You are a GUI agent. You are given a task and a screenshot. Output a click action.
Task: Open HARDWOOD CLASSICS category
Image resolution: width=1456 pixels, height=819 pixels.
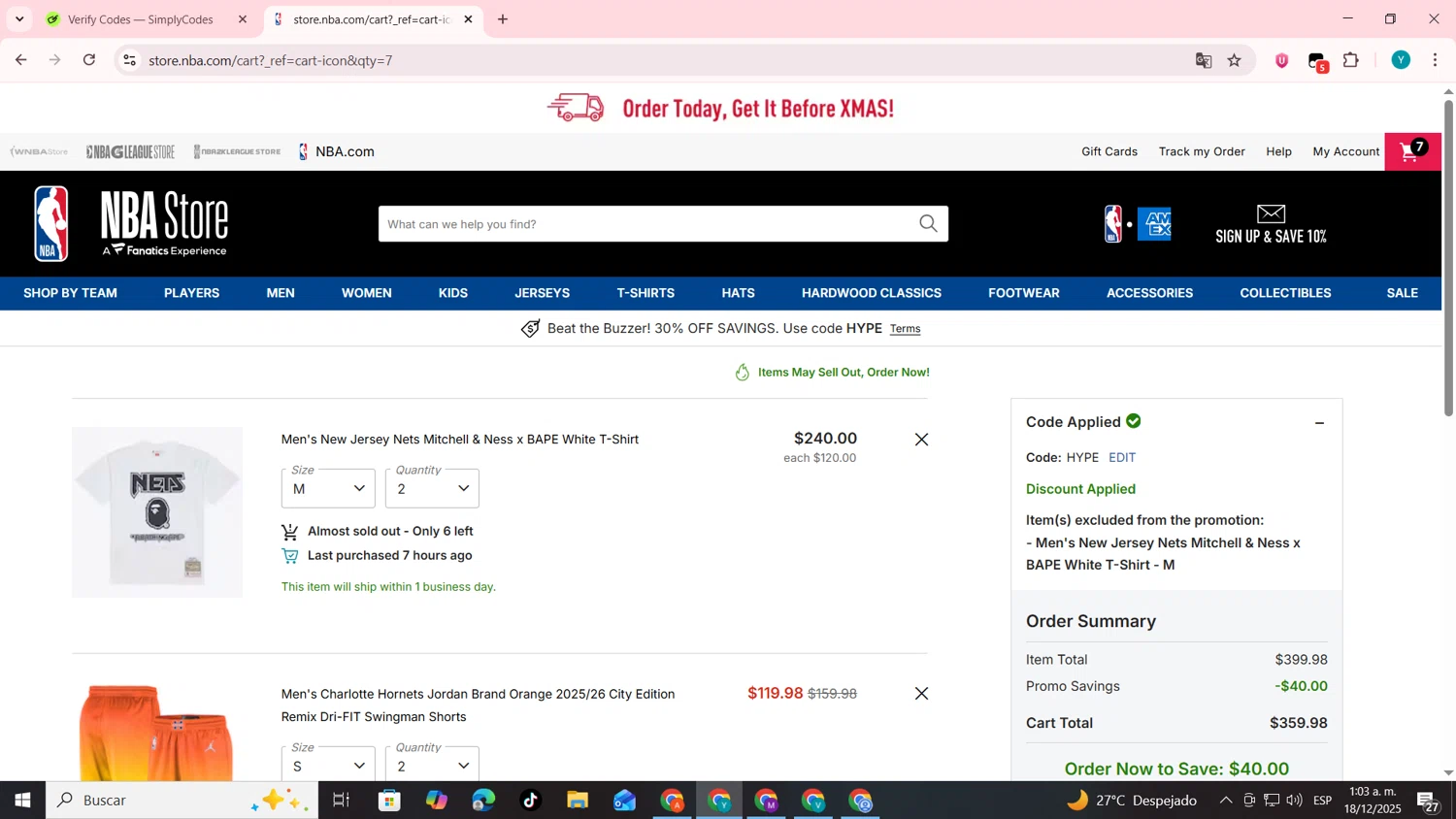[x=872, y=293]
